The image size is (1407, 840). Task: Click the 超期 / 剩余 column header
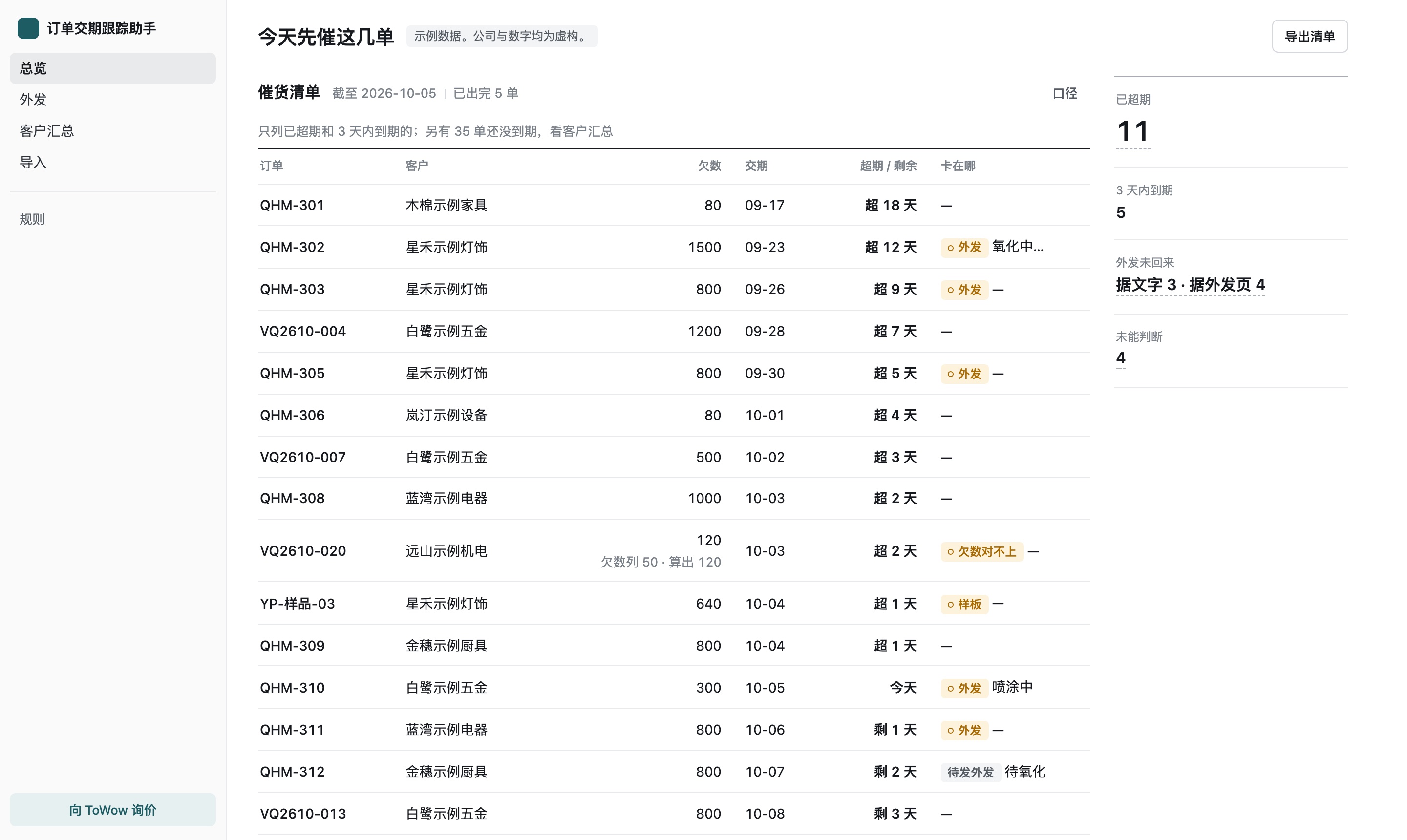pos(888,166)
